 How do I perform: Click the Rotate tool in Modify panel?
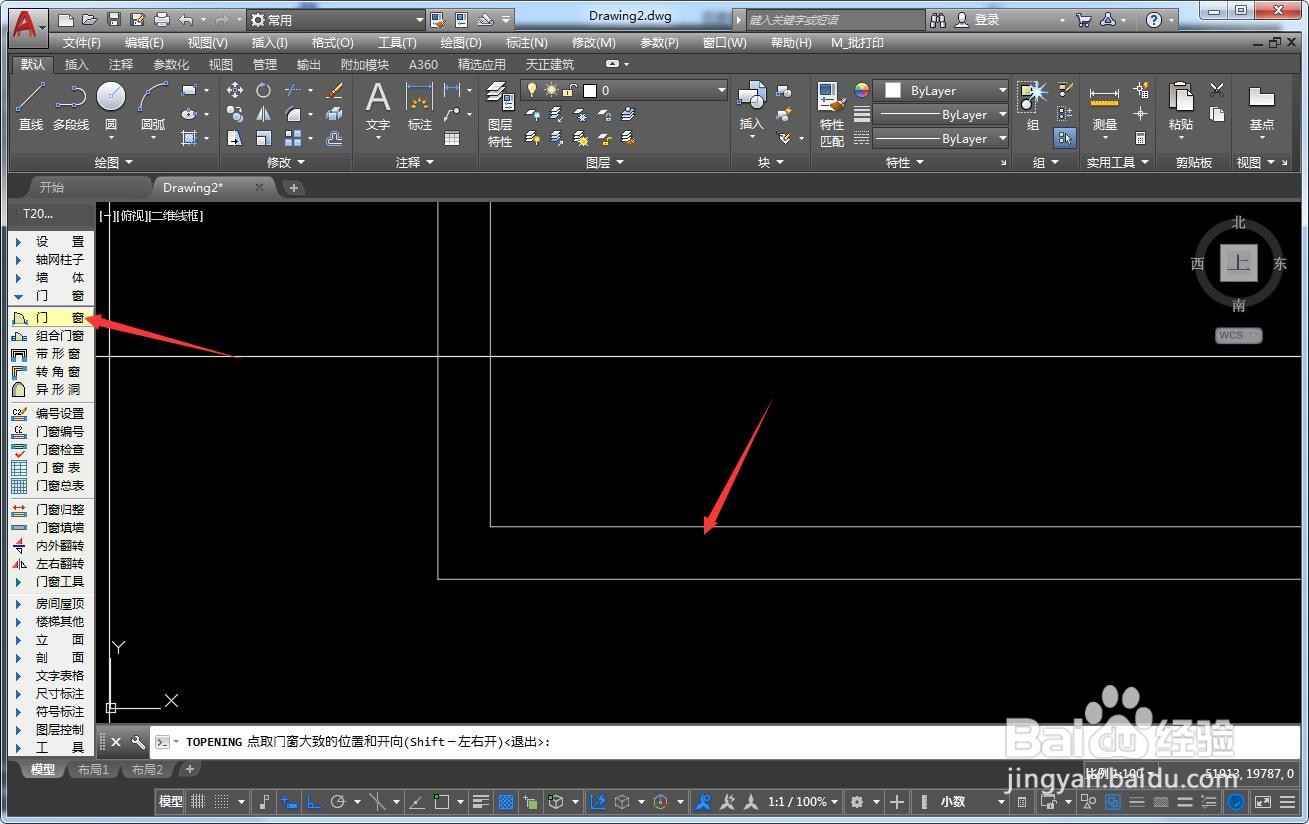point(263,90)
